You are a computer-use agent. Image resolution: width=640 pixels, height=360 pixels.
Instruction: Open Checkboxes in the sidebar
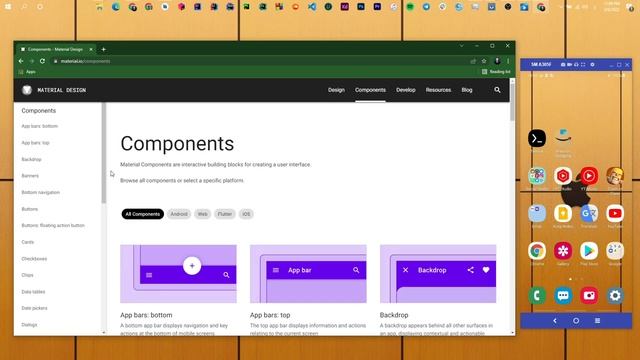pos(34,259)
